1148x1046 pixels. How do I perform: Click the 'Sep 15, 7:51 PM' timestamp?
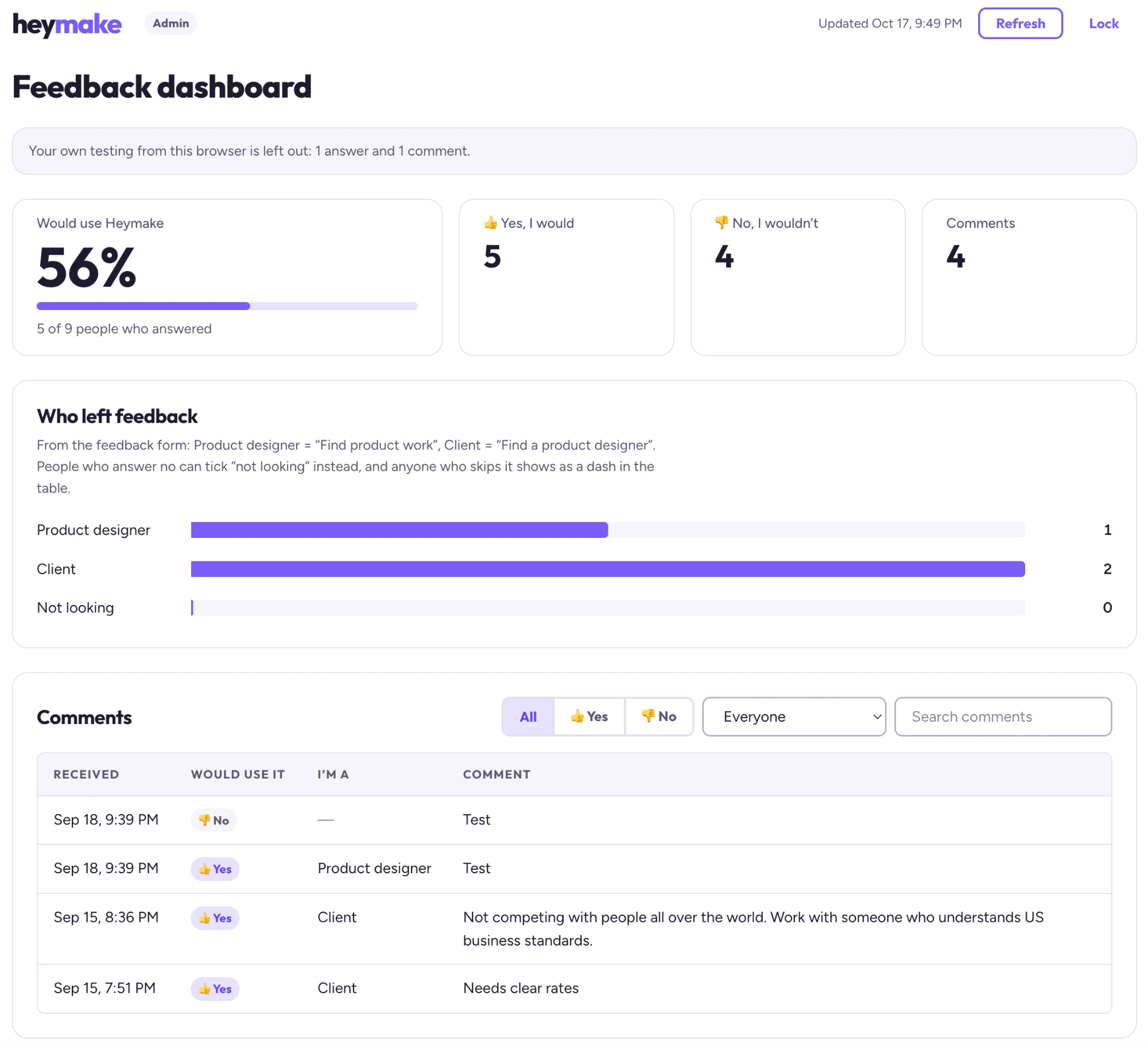104,988
